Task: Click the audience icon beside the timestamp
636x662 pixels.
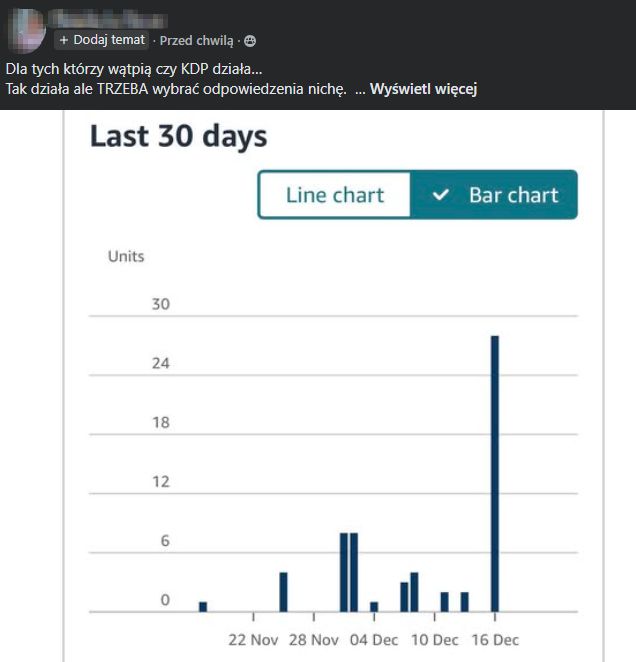Action: pyautogui.click(x=250, y=41)
